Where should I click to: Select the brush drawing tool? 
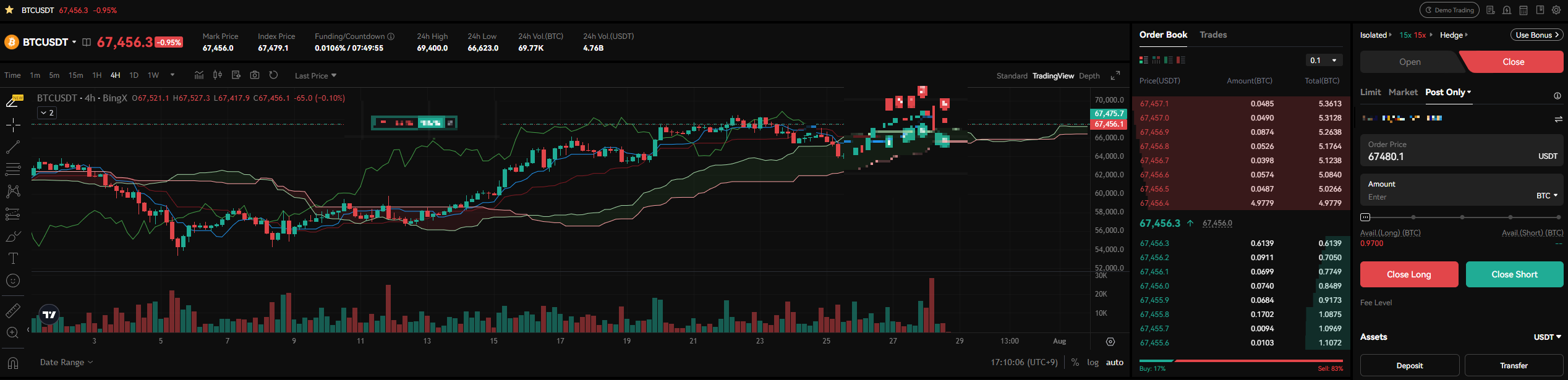(x=13, y=237)
